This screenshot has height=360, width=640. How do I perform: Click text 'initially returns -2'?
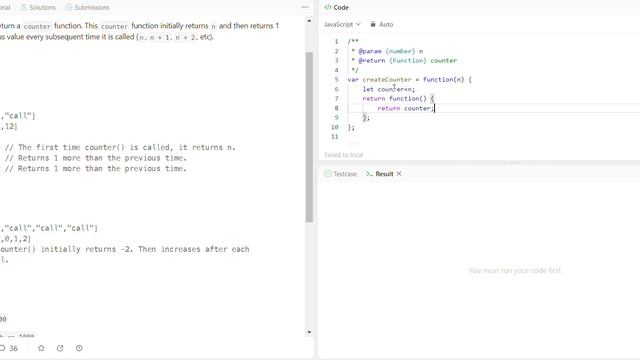click(x=85, y=249)
